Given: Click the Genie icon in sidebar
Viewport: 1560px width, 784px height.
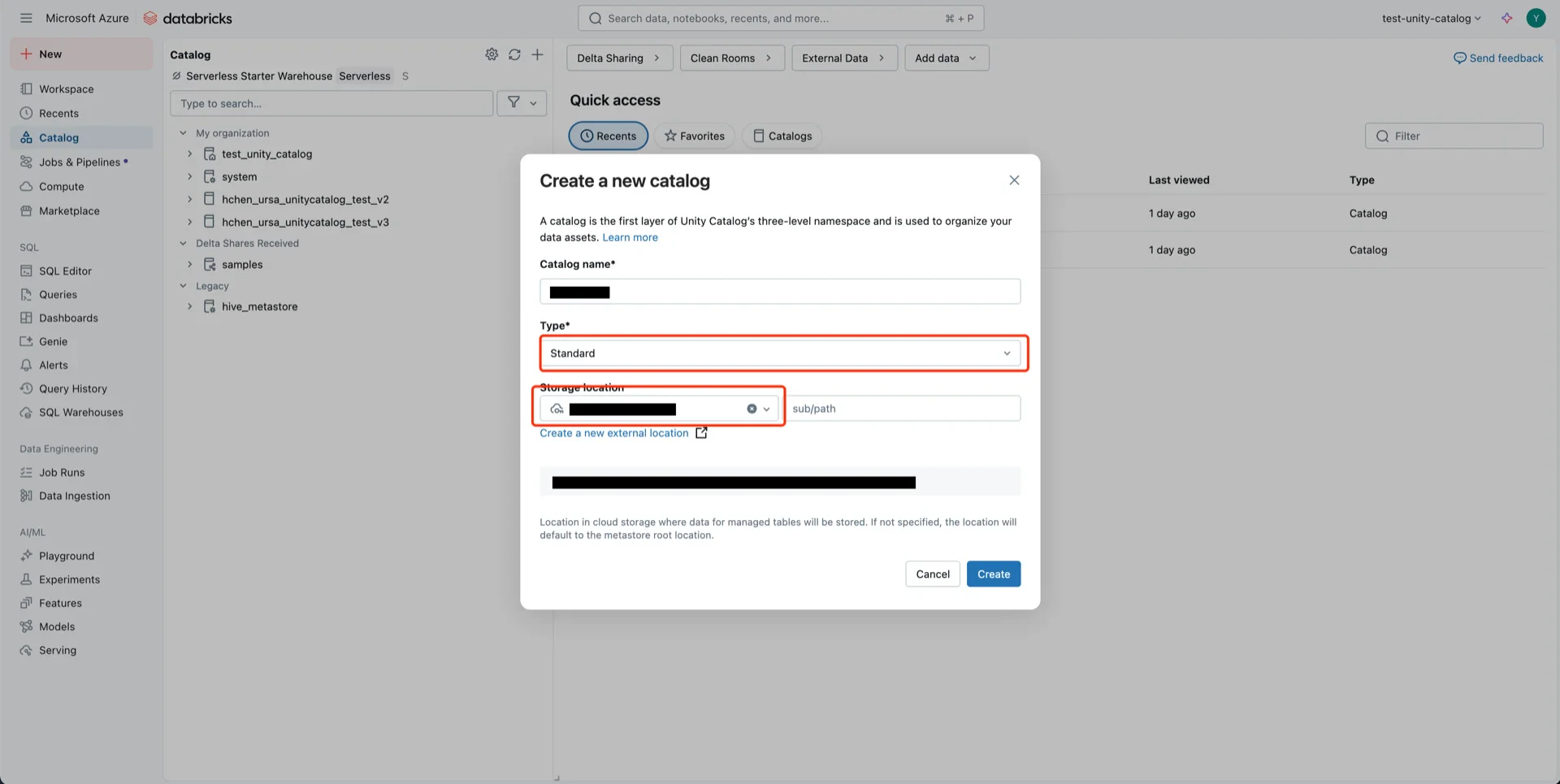Looking at the screenshot, I should tap(26, 341).
